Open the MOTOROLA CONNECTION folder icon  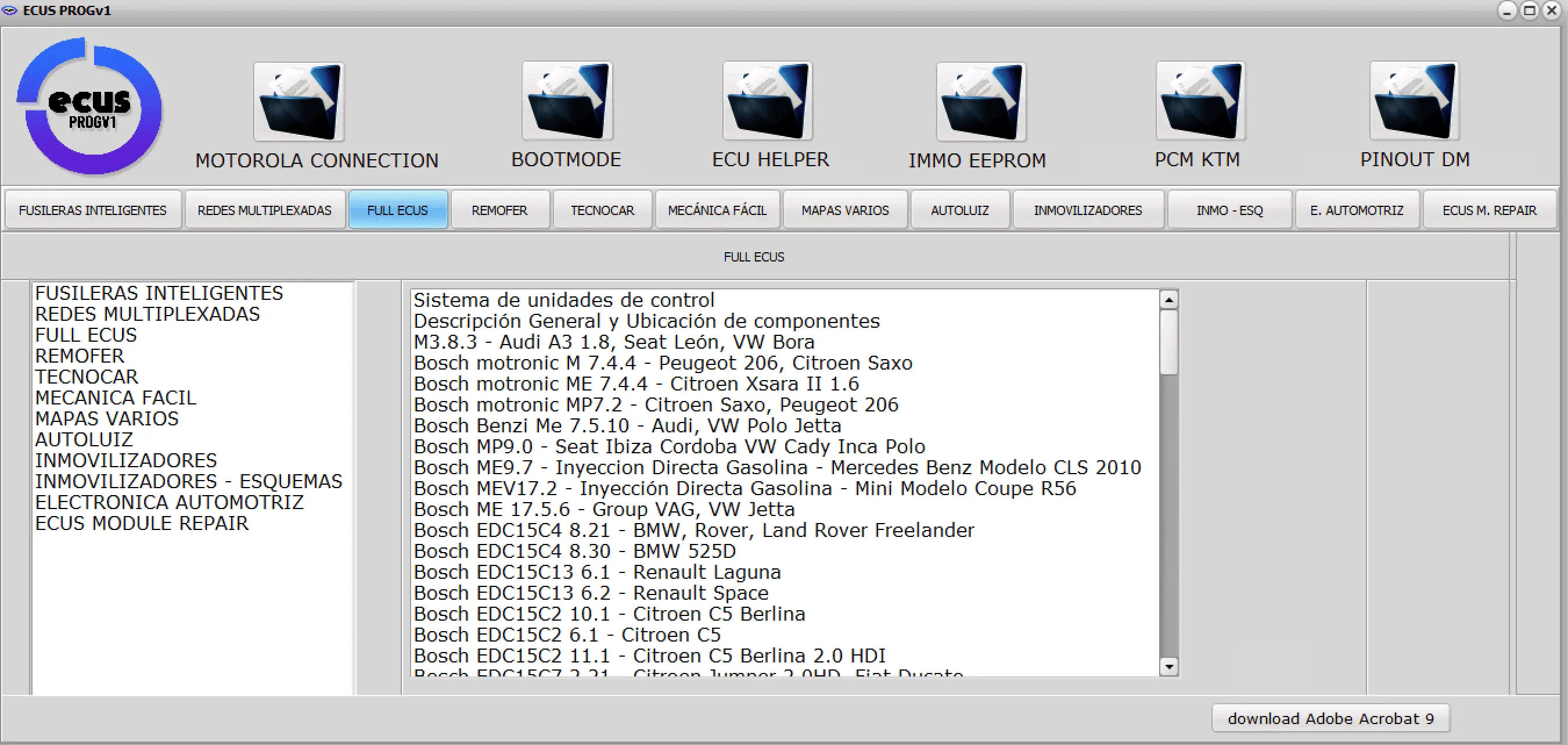[x=299, y=102]
